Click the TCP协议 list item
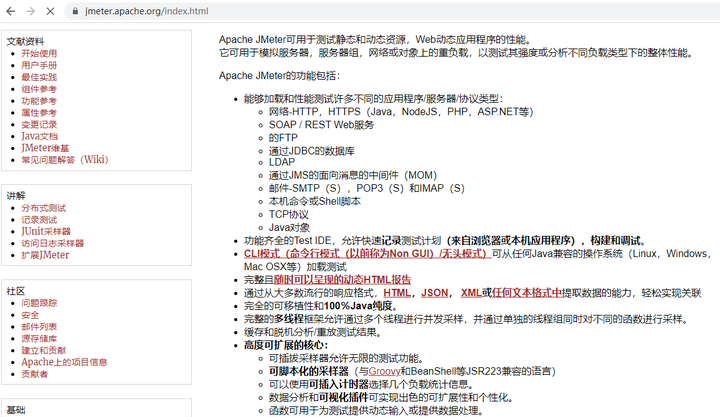Screen dimensions: 720x417 [289, 214]
